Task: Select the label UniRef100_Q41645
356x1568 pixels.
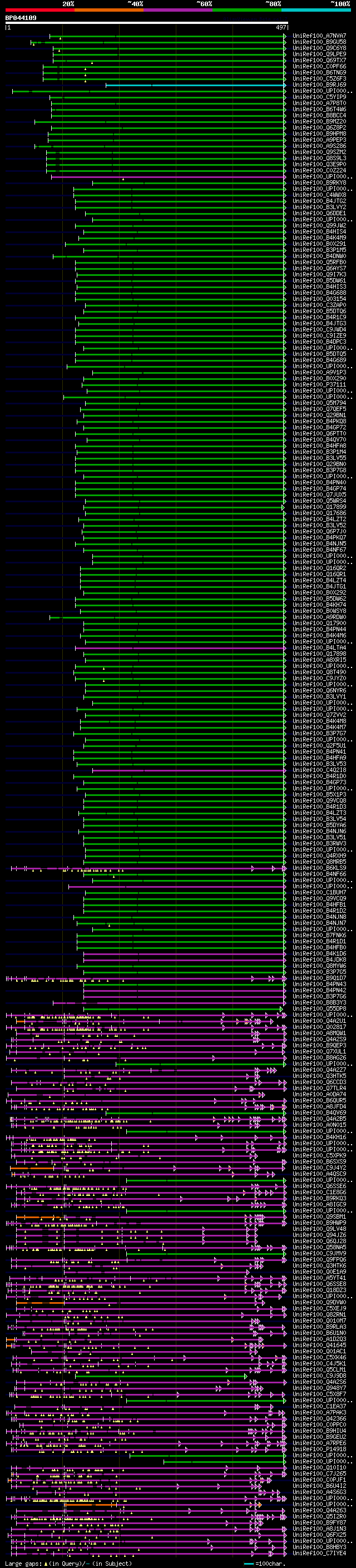Action: pyautogui.click(x=319, y=1345)
